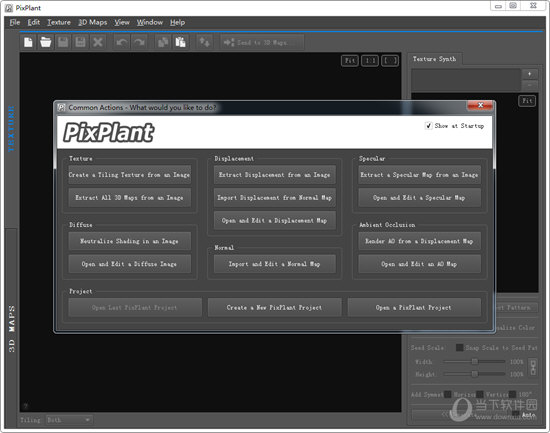Click the Paste clipboard icon
Screen dimensions: 550x433
coord(180,42)
